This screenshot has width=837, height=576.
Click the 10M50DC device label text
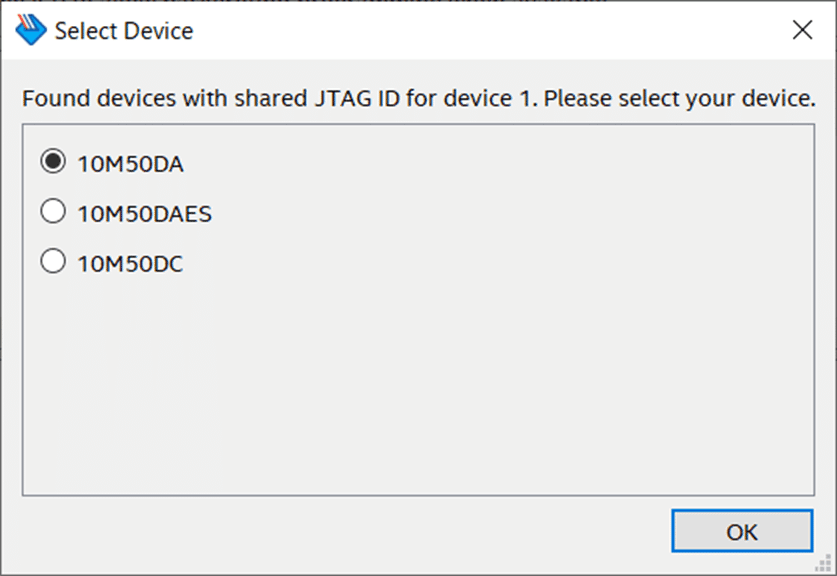point(130,264)
